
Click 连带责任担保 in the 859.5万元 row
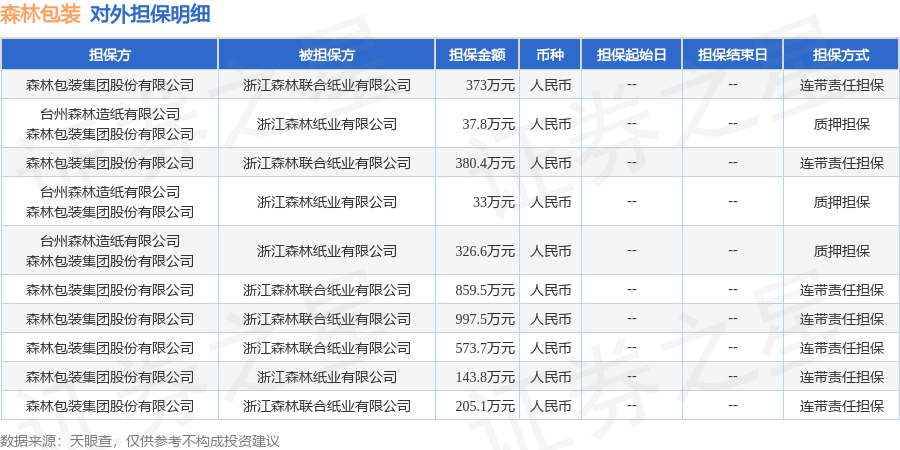point(841,290)
